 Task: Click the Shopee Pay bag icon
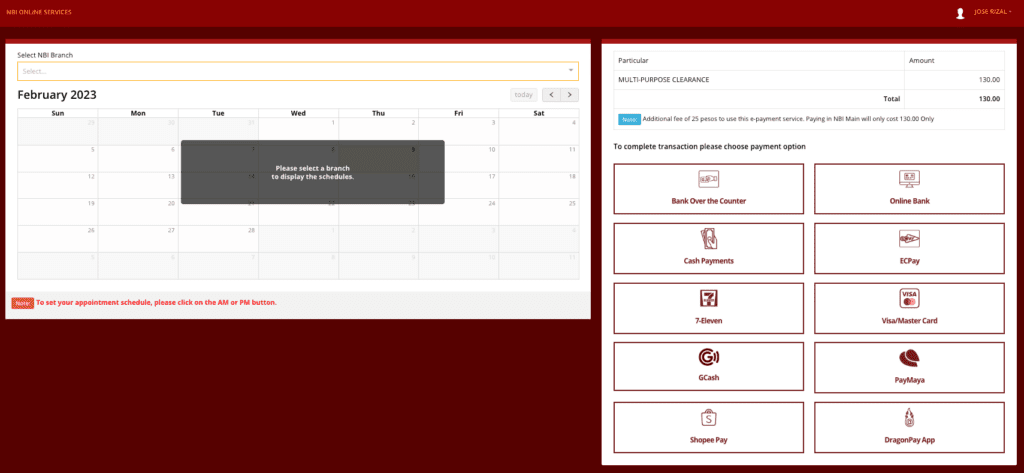point(709,418)
